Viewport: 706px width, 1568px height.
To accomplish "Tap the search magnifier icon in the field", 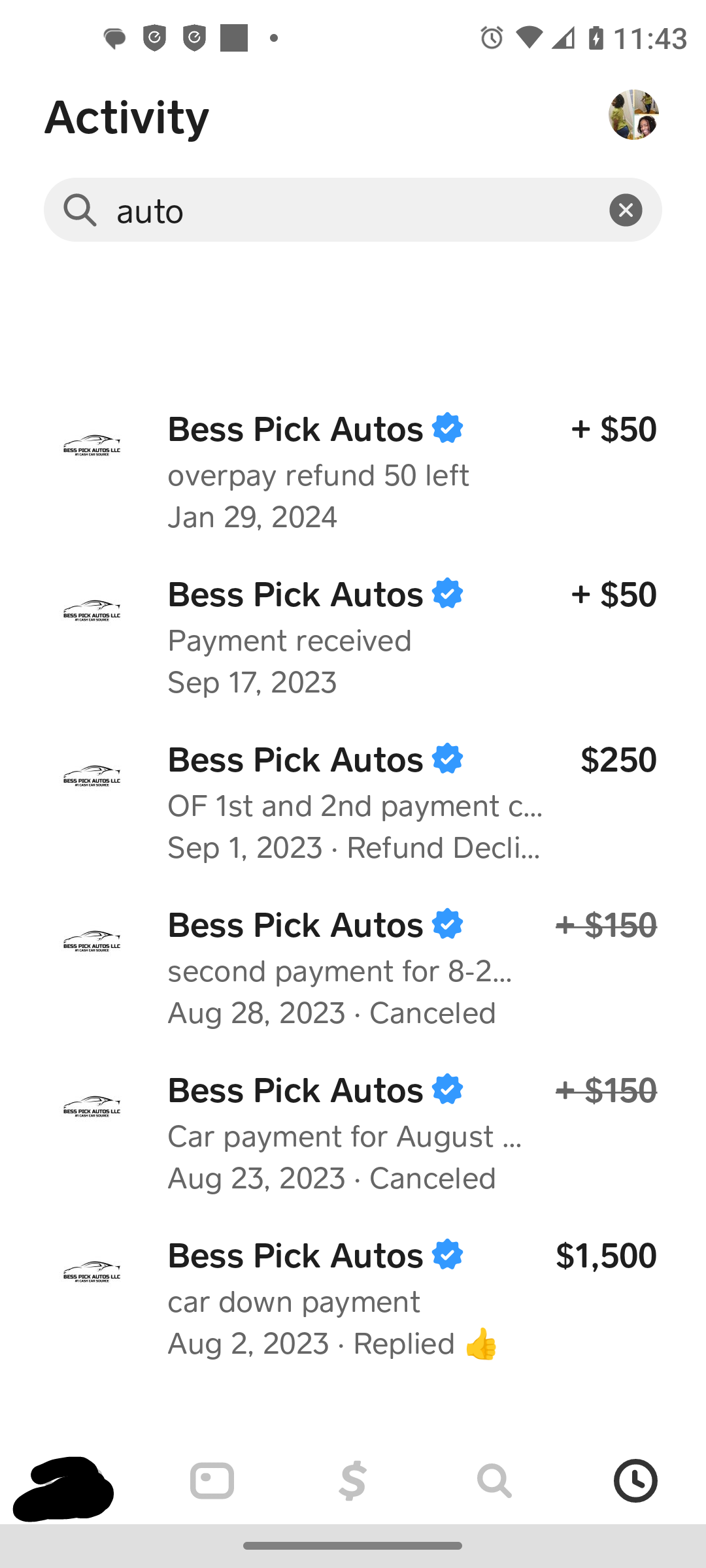I will pyautogui.click(x=80, y=210).
